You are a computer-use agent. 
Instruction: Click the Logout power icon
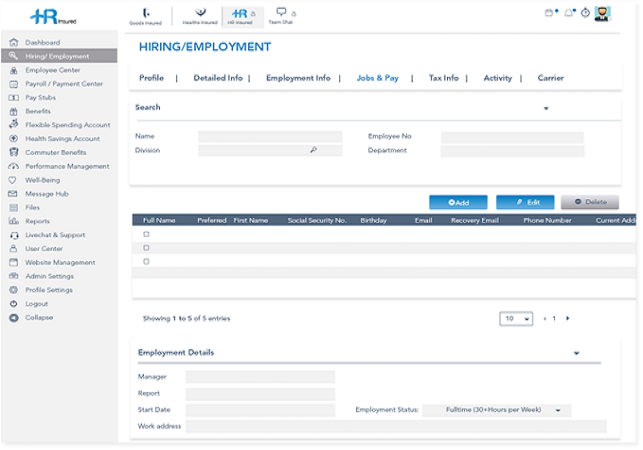coord(14,304)
